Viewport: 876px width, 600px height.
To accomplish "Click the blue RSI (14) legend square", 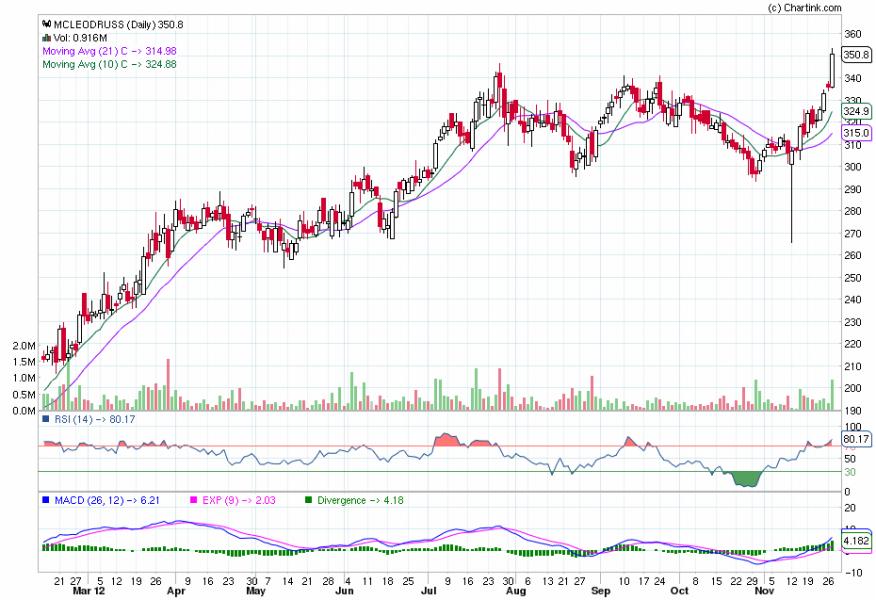I will 46,418.
